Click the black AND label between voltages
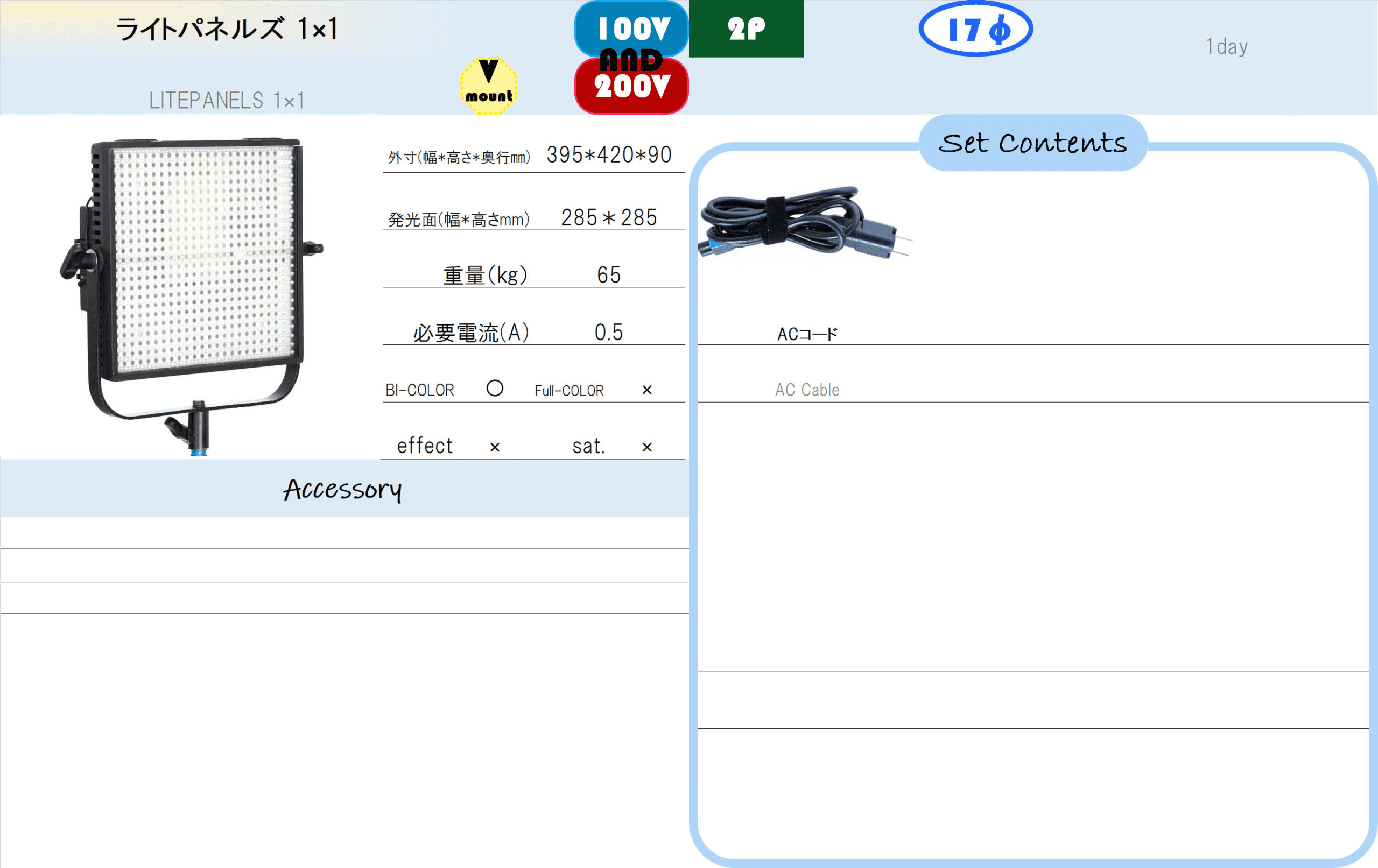Screen dimensions: 1378x868 (631, 60)
